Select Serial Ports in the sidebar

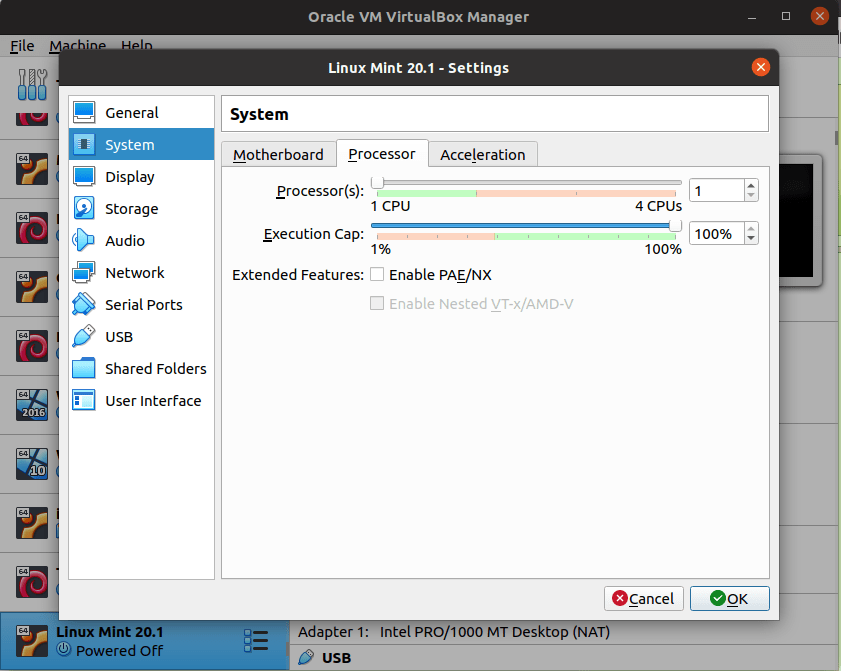[x=143, y=305]
